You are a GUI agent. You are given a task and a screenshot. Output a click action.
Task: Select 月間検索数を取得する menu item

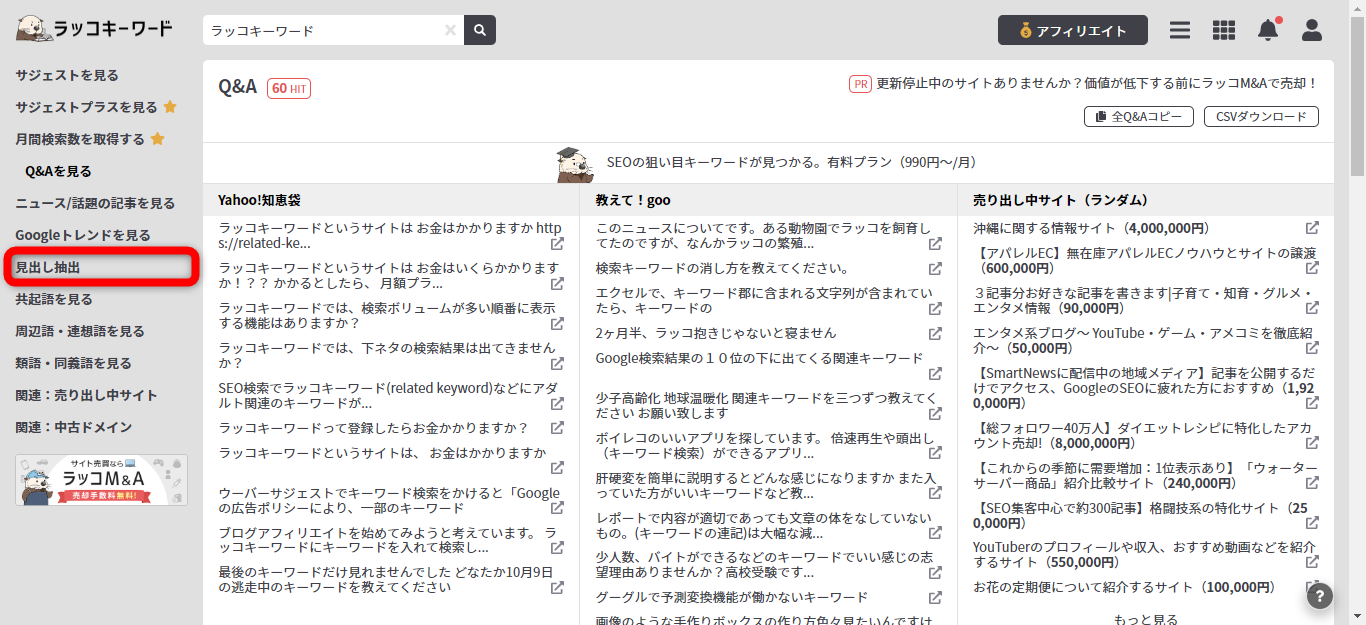(80, 139)
